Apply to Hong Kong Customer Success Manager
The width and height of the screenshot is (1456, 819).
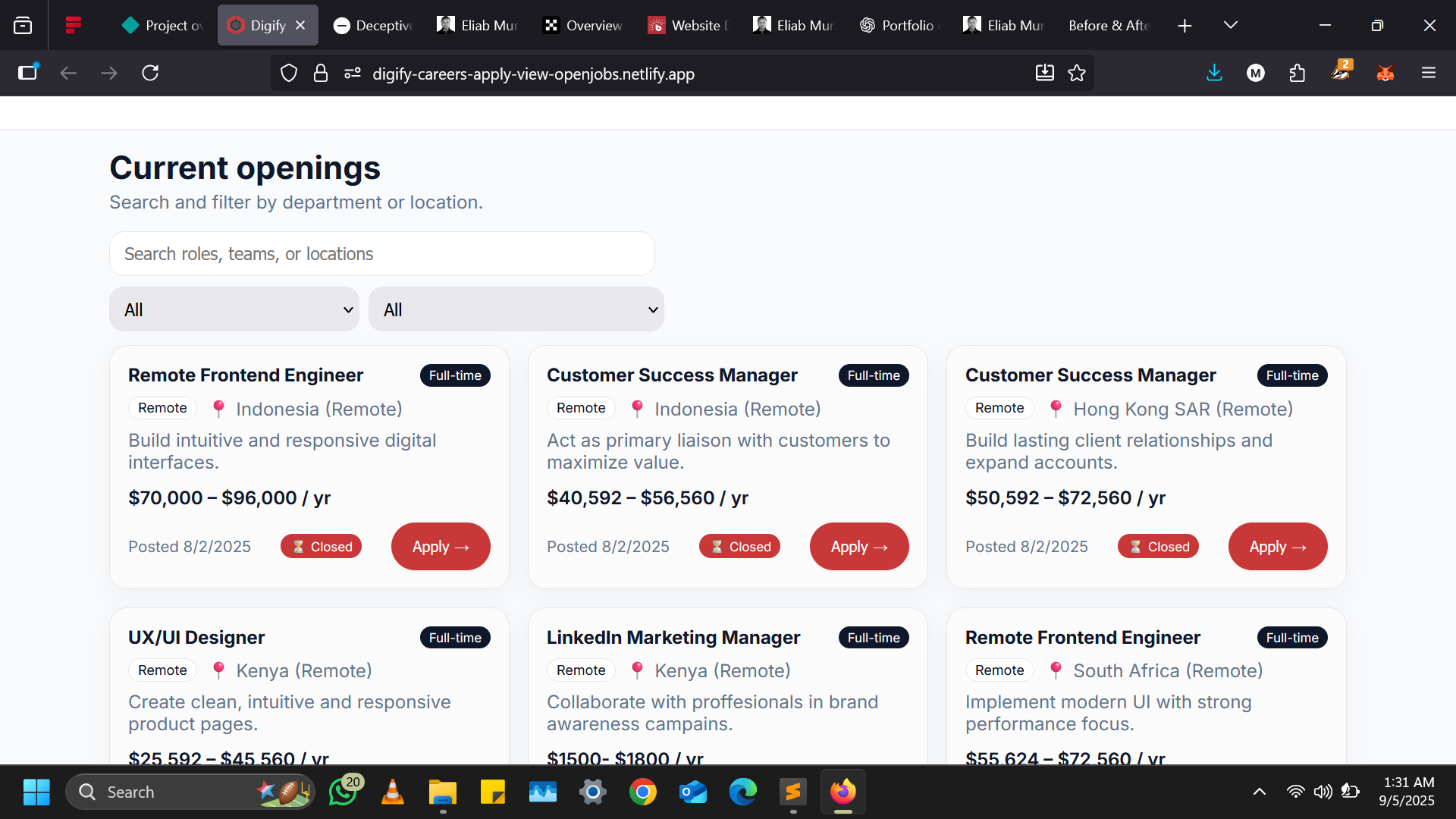pos(1278,547)
